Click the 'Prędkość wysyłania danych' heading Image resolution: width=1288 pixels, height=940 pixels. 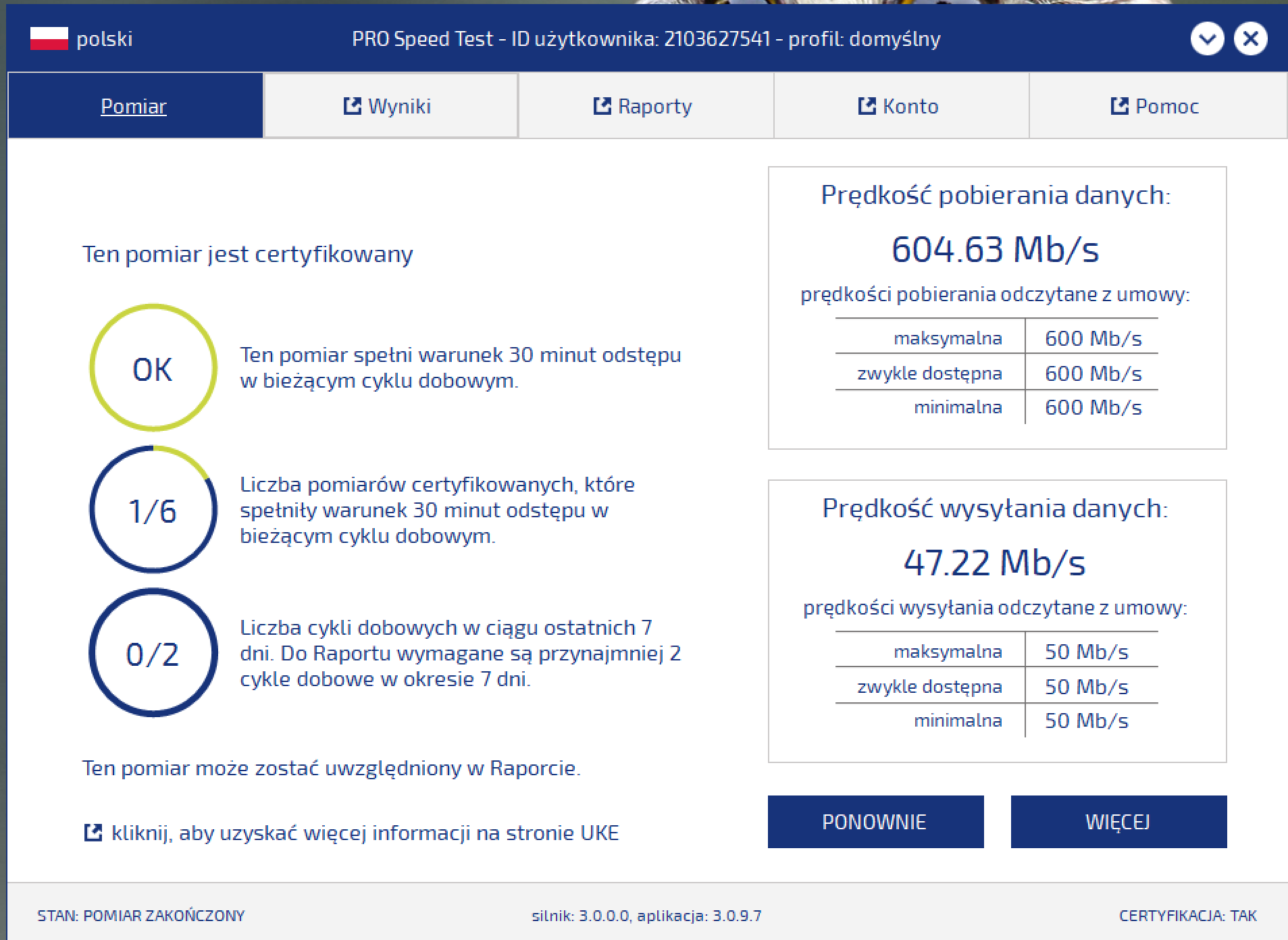coord(995,508)
